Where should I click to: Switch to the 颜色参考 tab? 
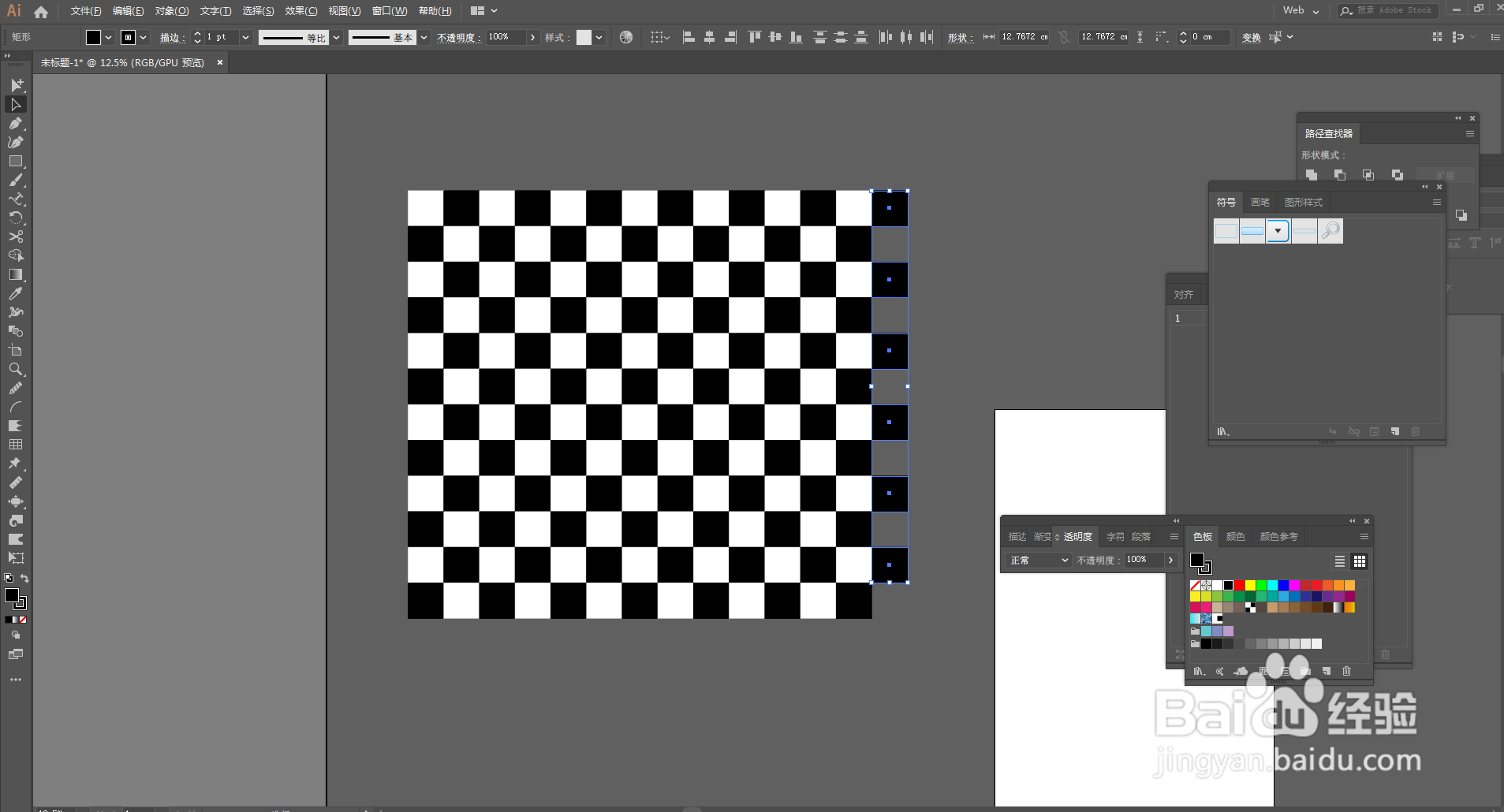[1278, 537]
